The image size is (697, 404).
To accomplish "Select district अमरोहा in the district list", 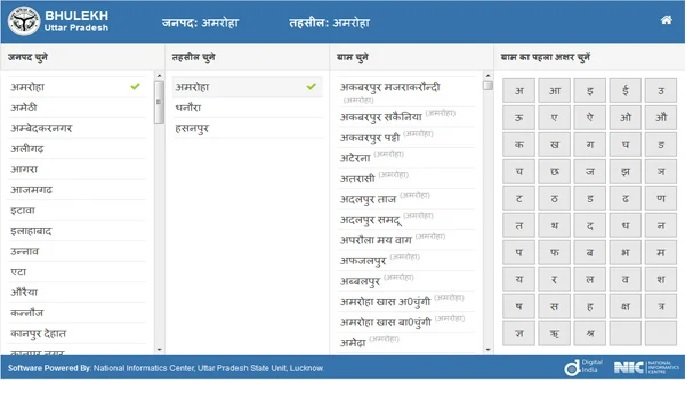I will pos(76,87).
